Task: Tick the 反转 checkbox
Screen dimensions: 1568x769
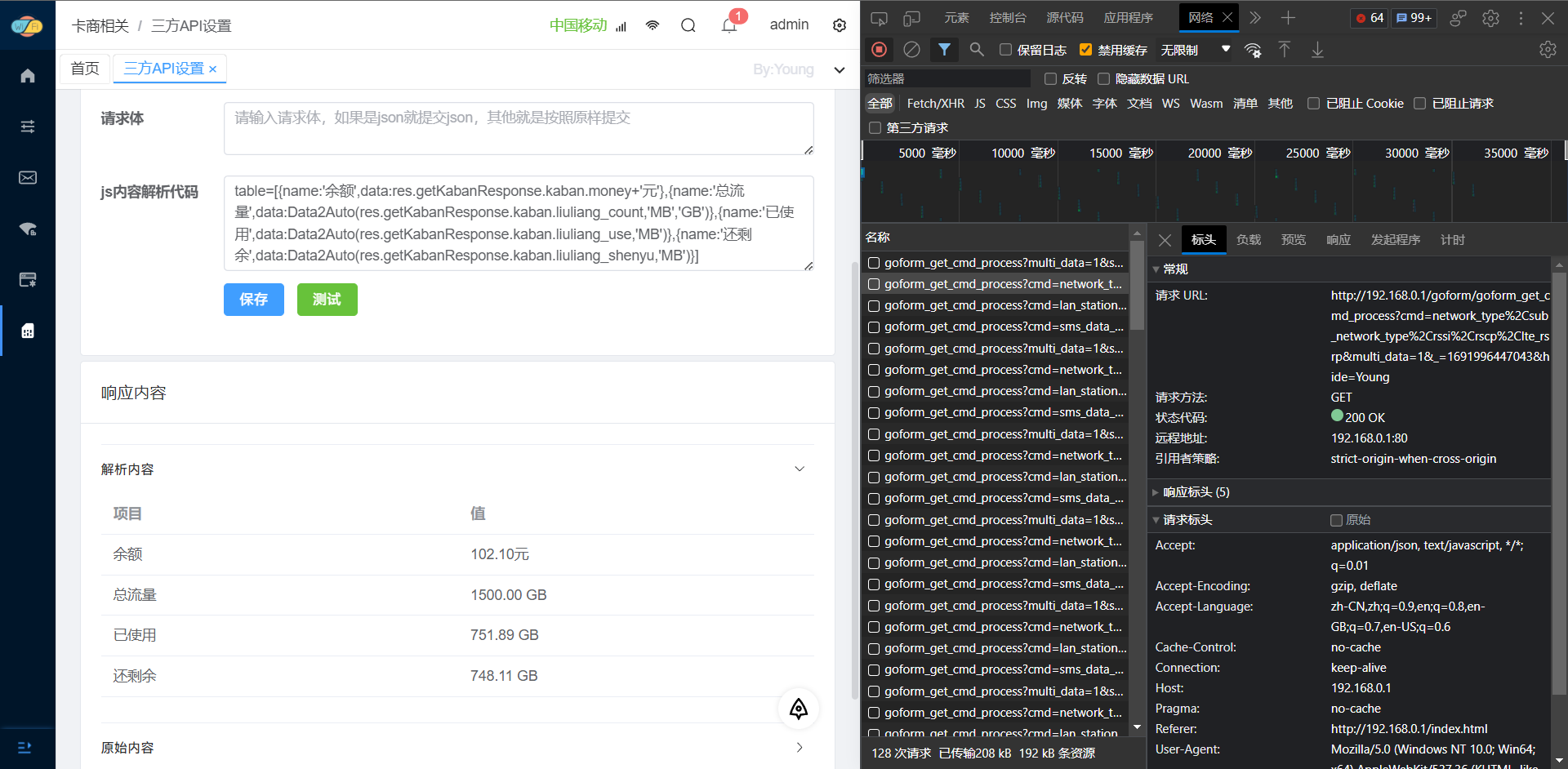Action: click(1050, 79)
